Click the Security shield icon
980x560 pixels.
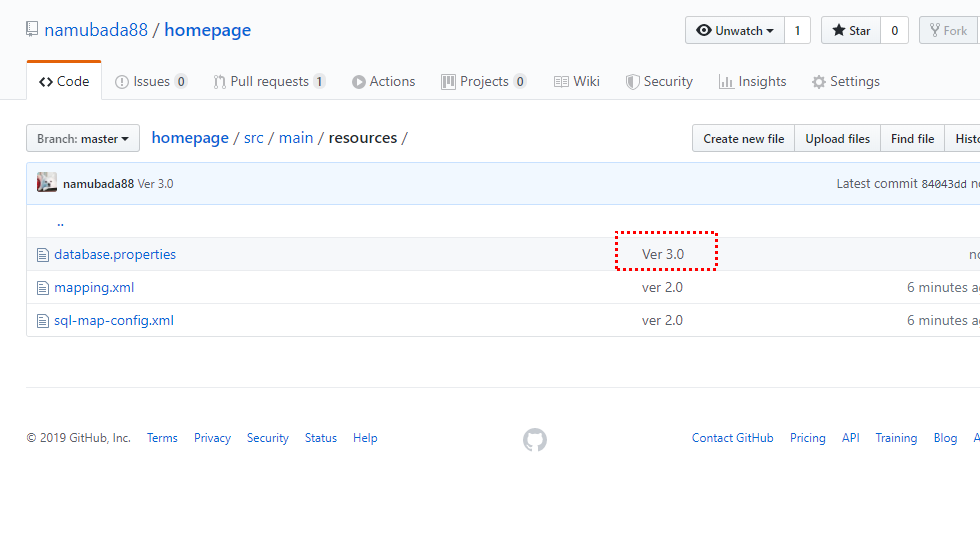632,82
